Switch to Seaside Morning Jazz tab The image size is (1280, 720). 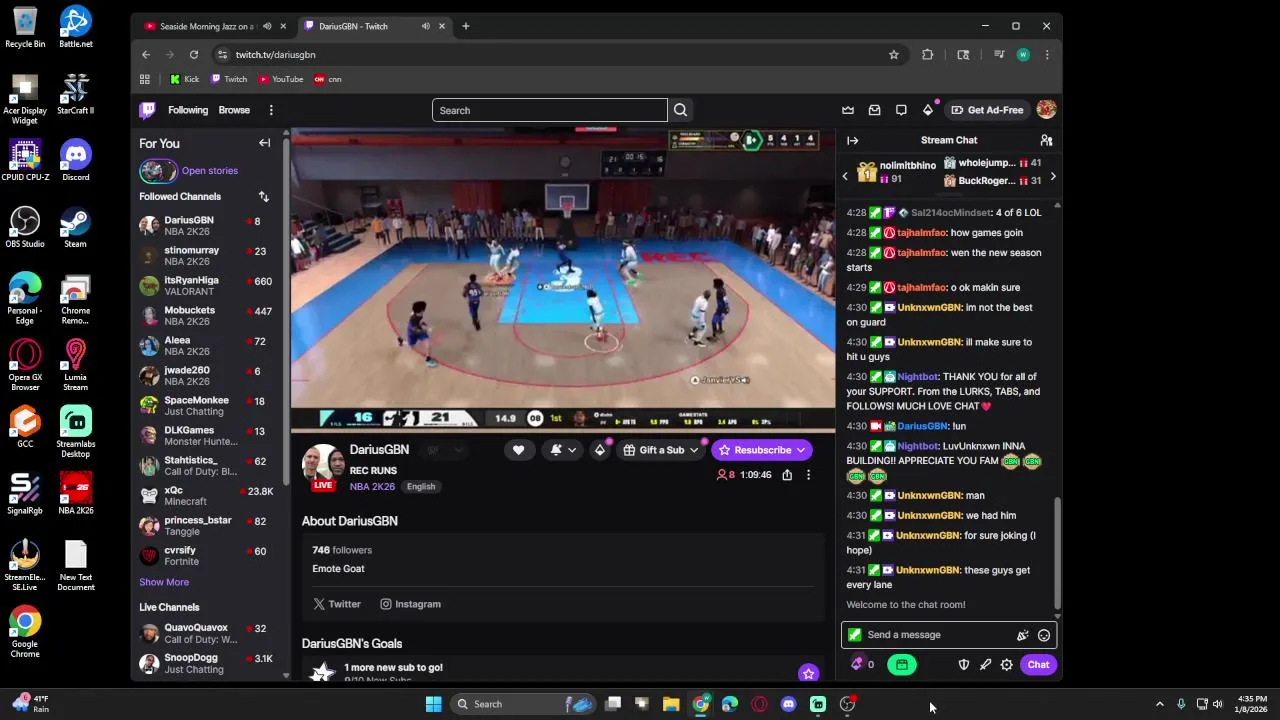click(x=214, y=26)
